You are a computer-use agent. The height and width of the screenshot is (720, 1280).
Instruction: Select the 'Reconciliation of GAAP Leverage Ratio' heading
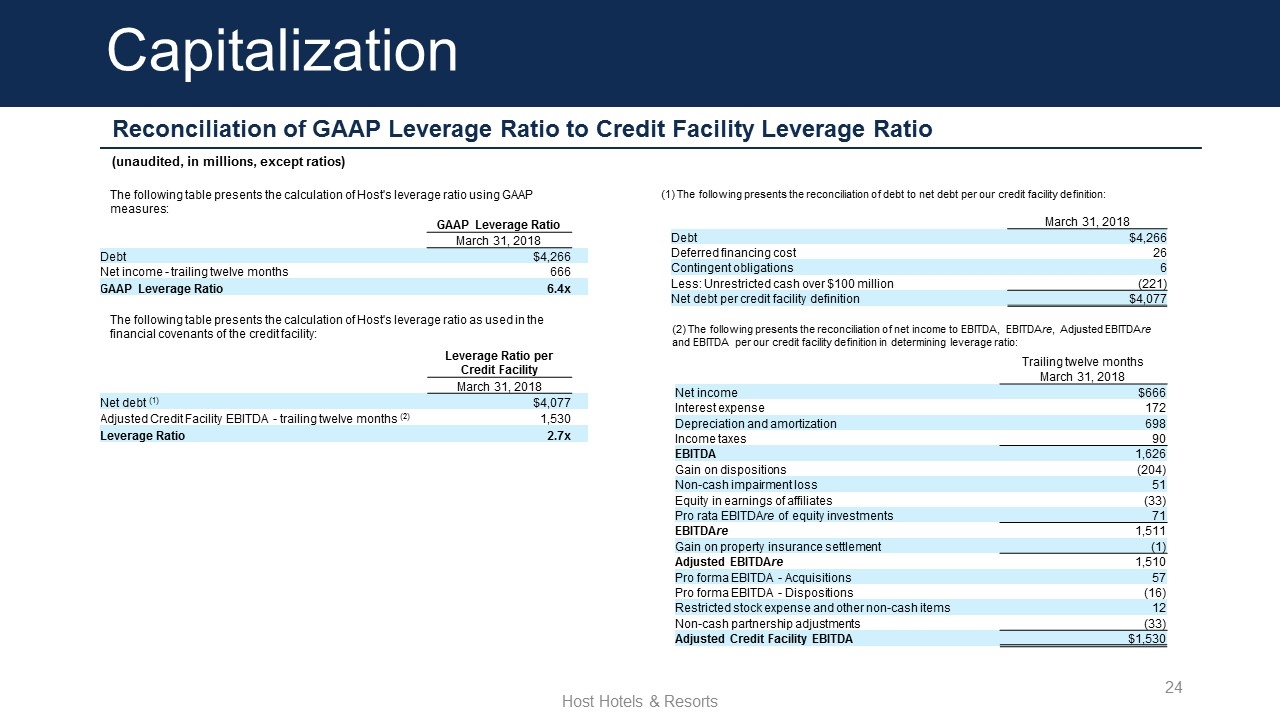(523, 129)
